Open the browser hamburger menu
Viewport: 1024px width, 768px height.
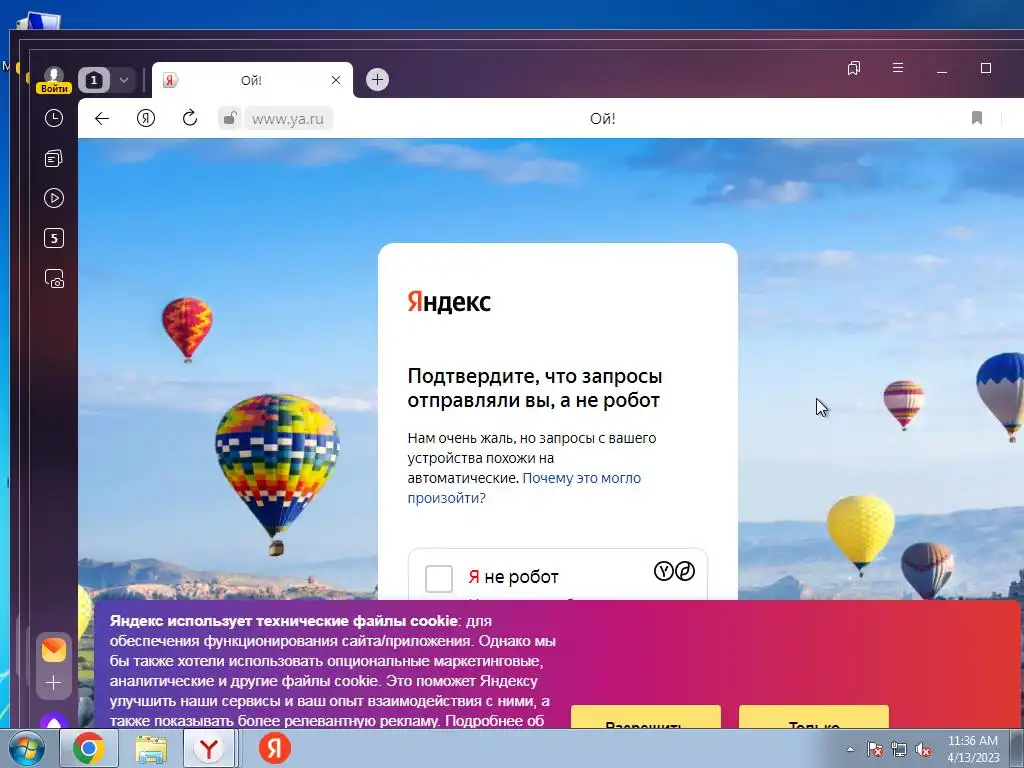click(898, 68)
